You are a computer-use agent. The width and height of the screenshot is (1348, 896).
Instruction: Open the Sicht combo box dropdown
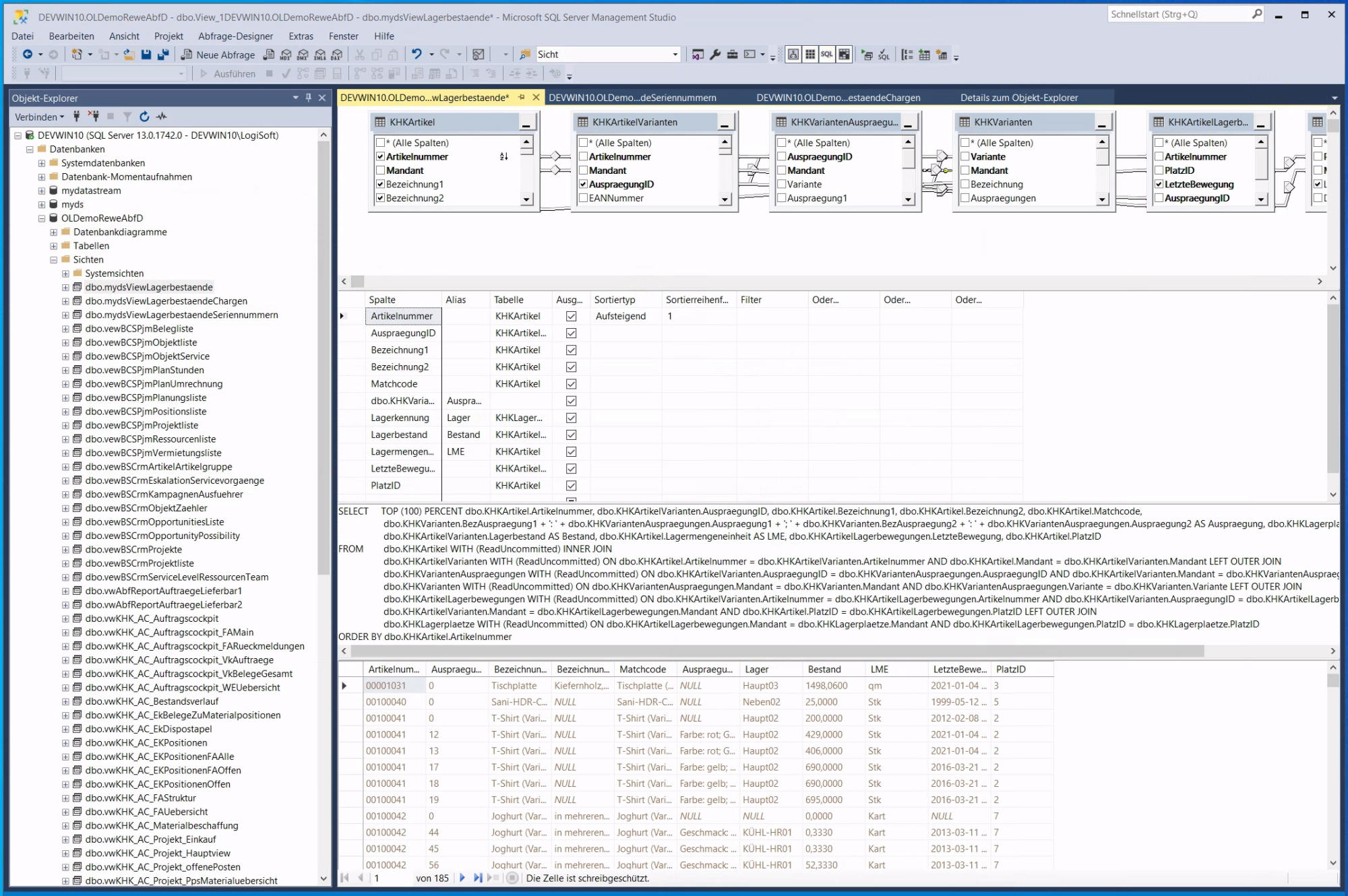pyautogui.click(x=675, y=55)
